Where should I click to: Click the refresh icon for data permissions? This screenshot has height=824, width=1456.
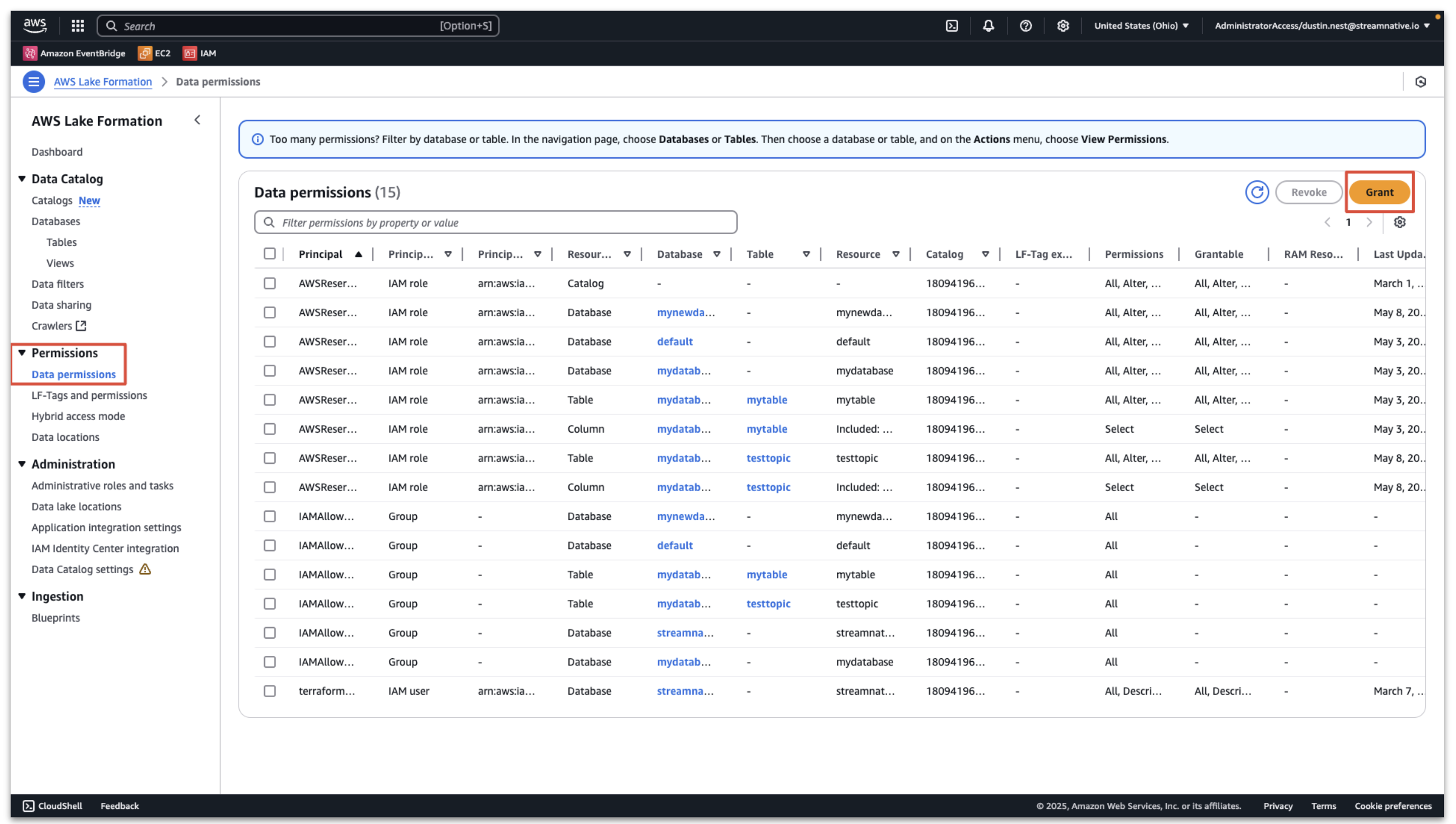pyautogui.click(x=1257, y=192)
